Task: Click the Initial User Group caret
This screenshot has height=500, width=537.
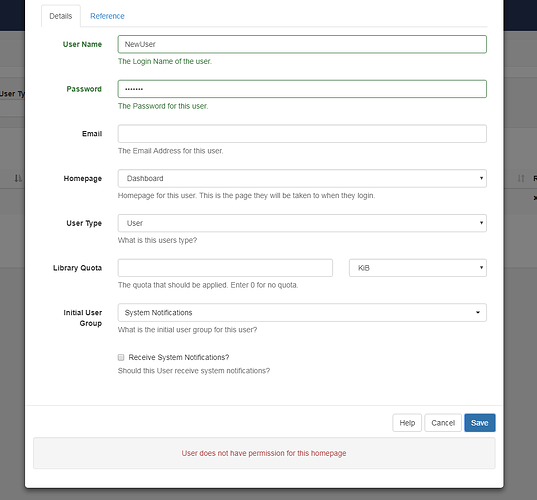Action: (x=478, y=312)
